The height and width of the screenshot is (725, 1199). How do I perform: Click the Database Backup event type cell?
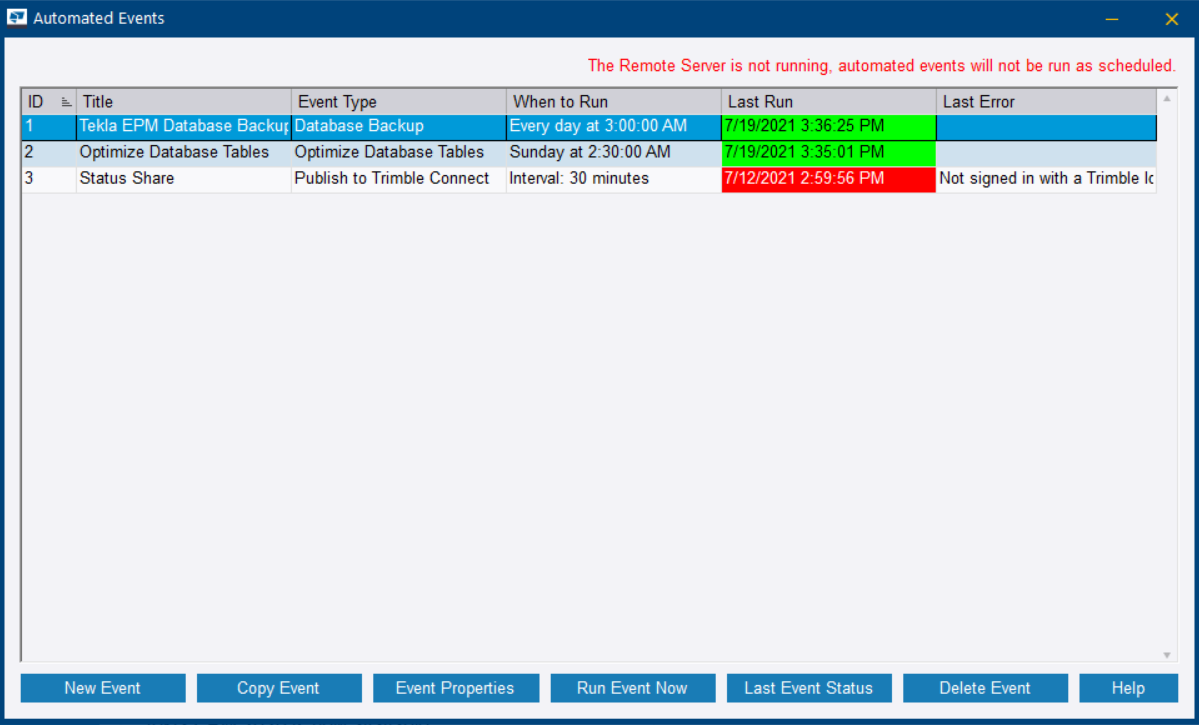398,127
